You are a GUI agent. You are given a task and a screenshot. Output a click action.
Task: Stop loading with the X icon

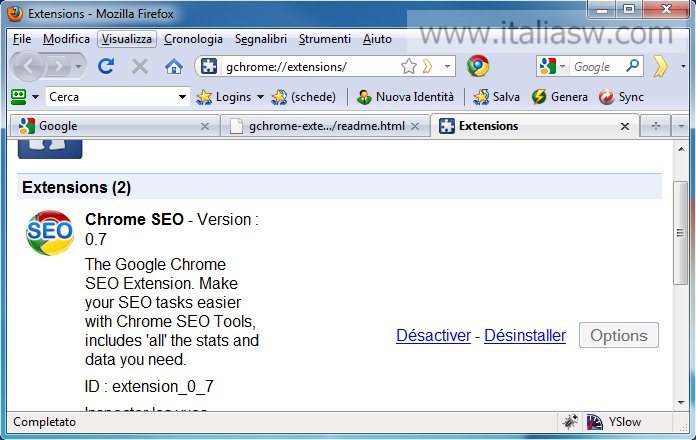(x=140, y=67)
